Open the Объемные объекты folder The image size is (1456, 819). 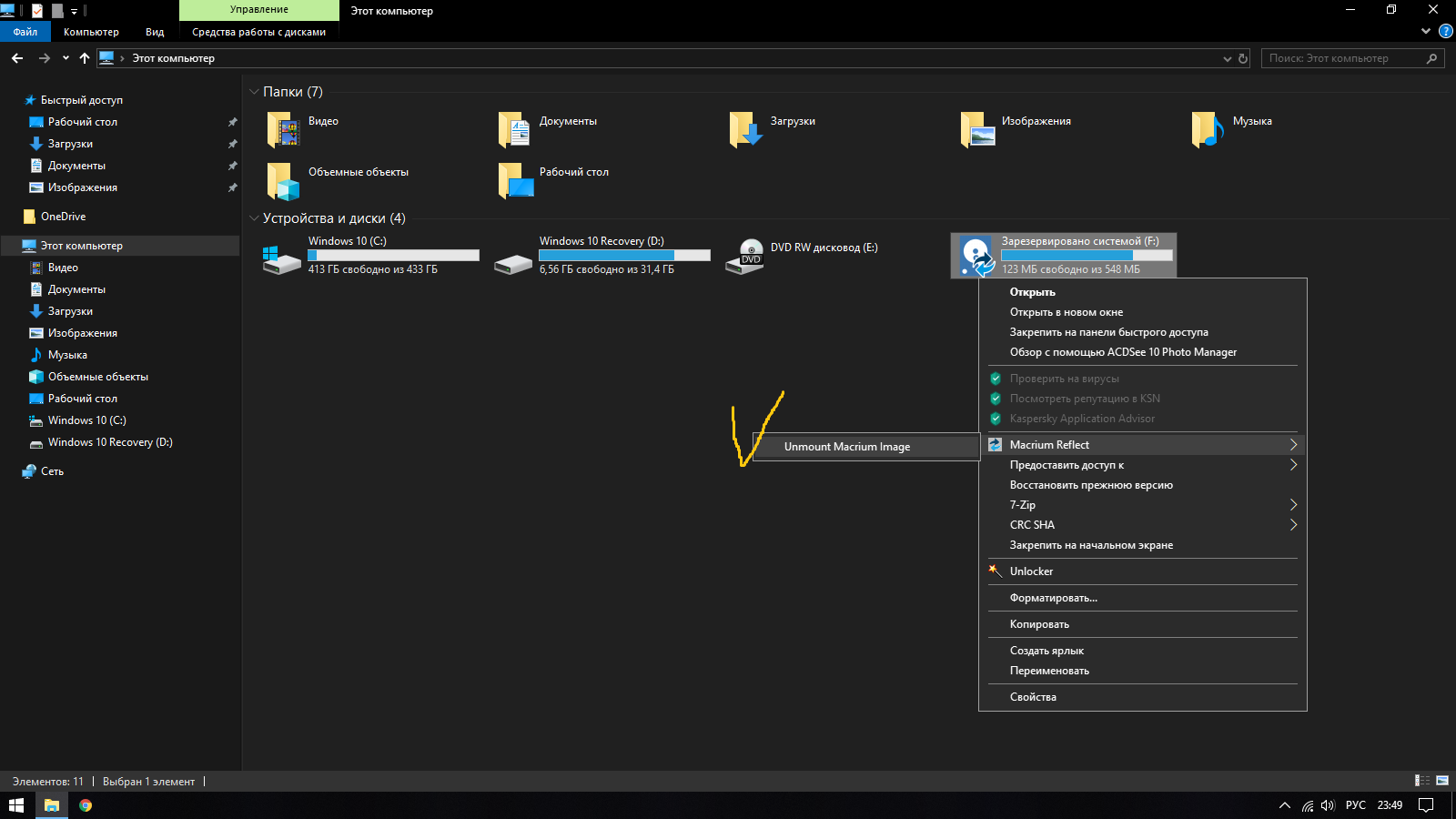coord(283,181)
